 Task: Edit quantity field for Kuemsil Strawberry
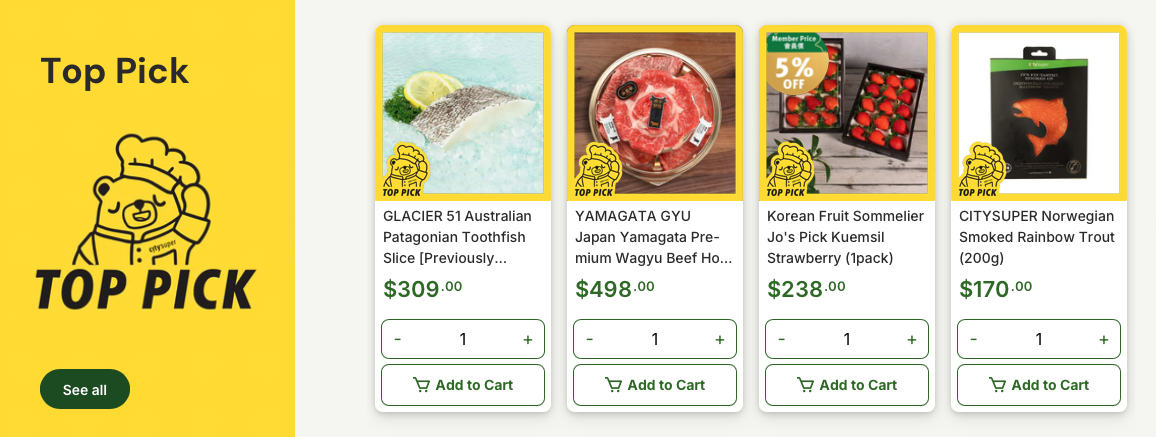(x=847, y=339)
